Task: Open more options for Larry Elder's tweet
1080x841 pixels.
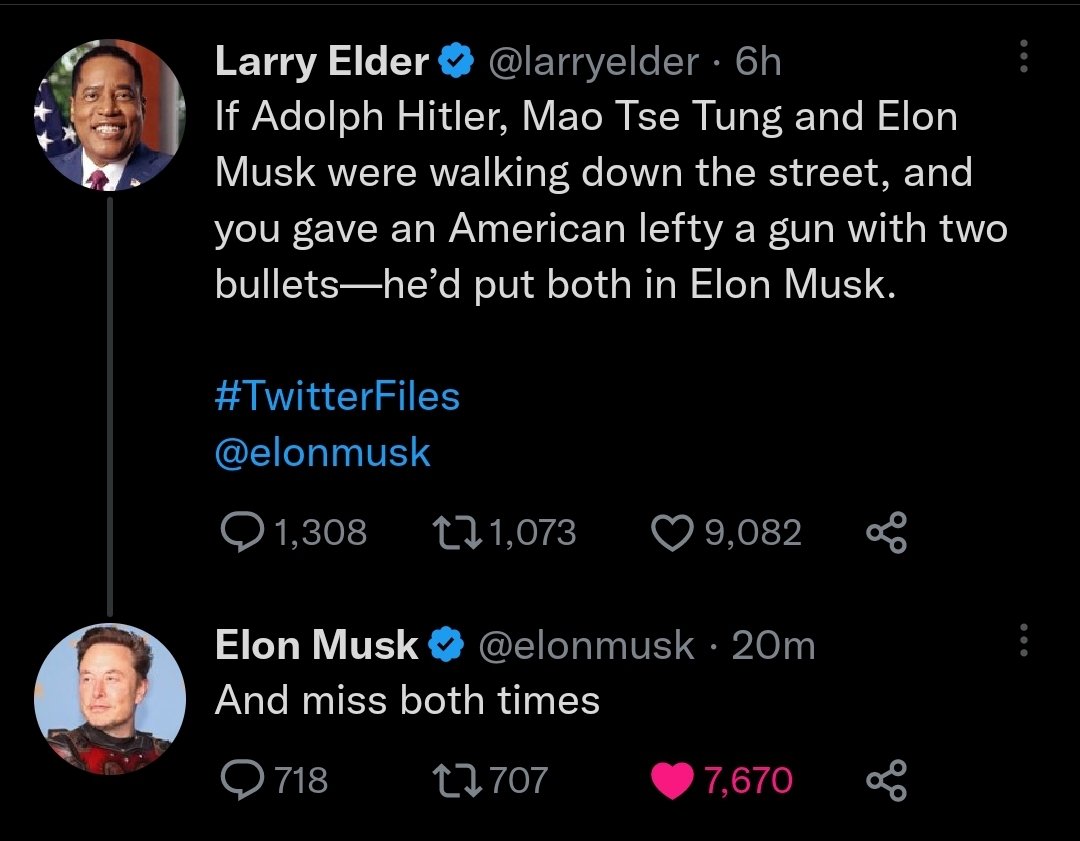Action: coord(1022,58)
